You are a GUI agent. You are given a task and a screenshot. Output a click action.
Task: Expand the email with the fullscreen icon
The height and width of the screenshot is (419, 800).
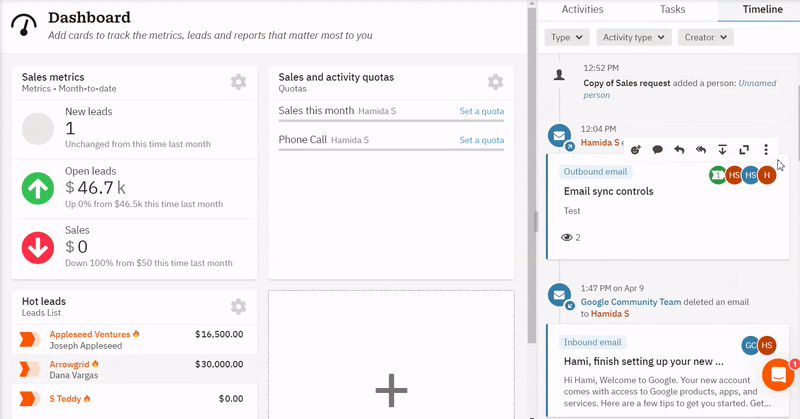point(744,149)
